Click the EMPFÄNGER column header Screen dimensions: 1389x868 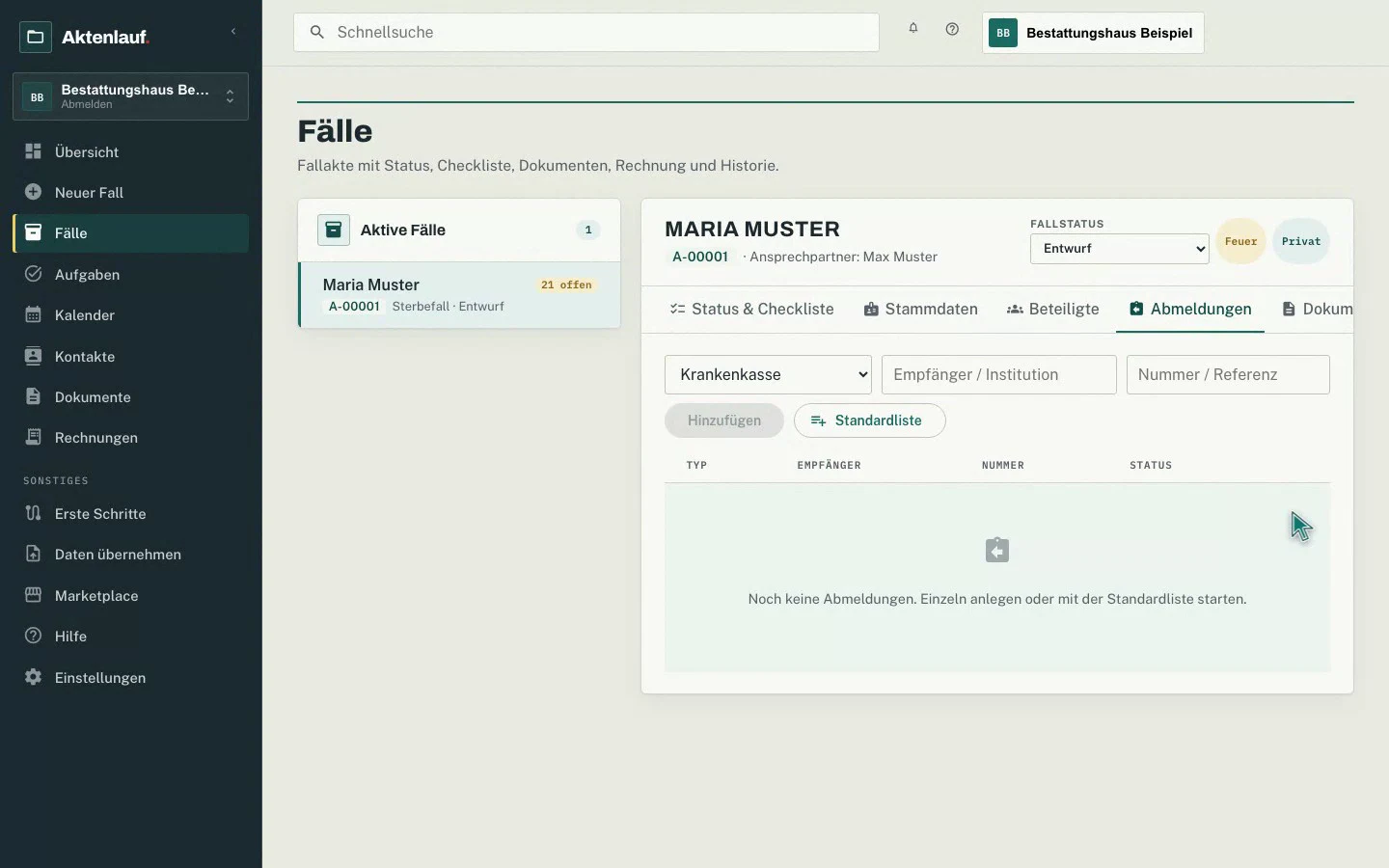(829, 465)
